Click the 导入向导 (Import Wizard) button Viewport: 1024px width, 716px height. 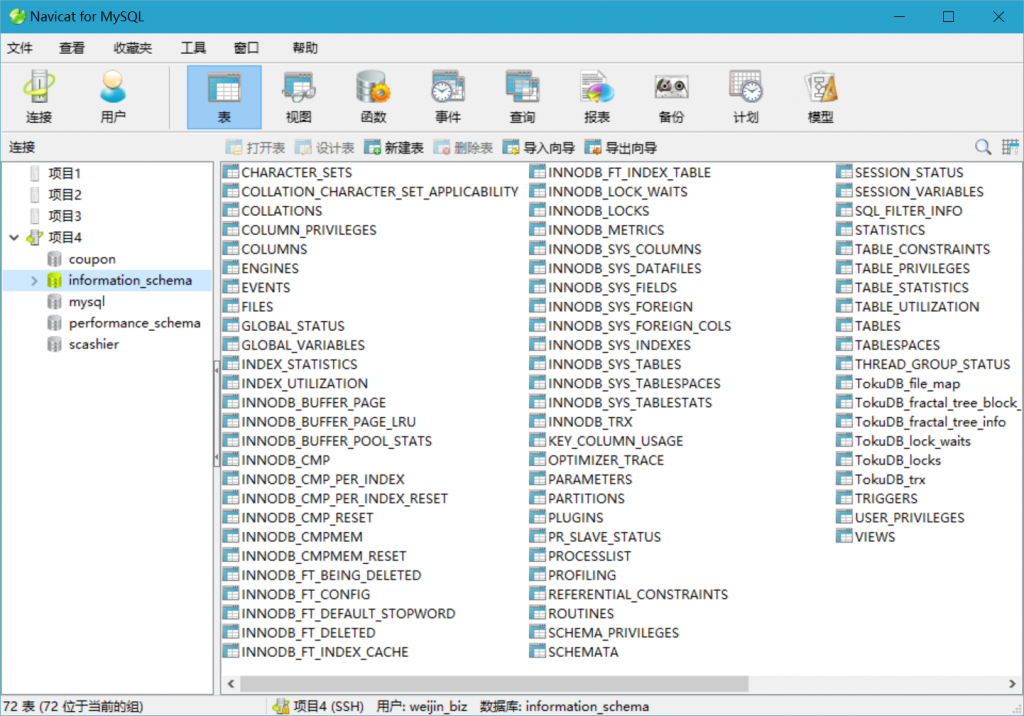click(539, 148)
